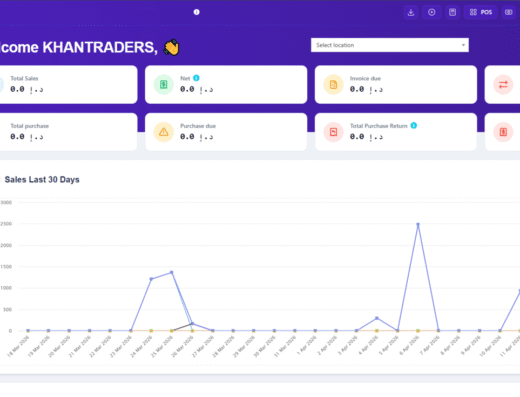Click the Purchase due warning triangle icon

click(x=163, y=132)
